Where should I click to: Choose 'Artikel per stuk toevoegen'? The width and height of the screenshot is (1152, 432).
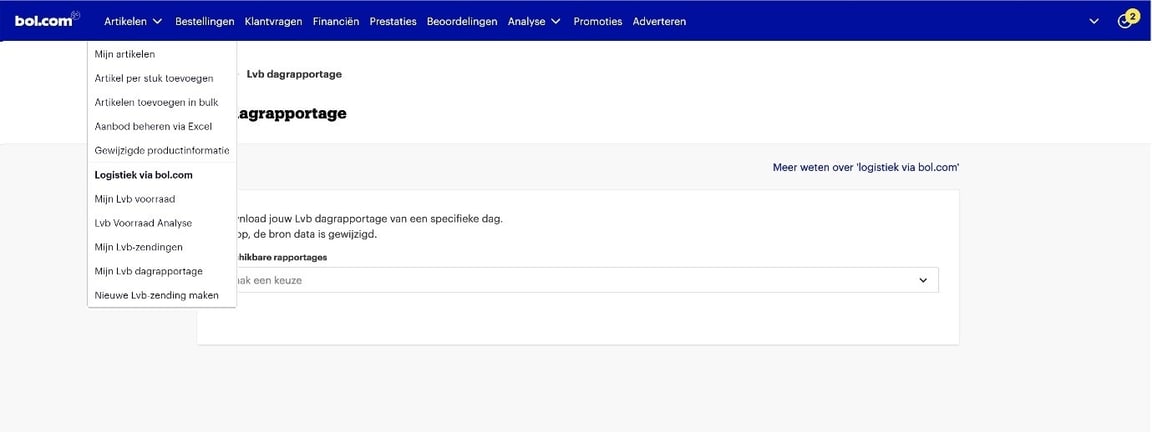pyautogui.click(x=147, y=79)
